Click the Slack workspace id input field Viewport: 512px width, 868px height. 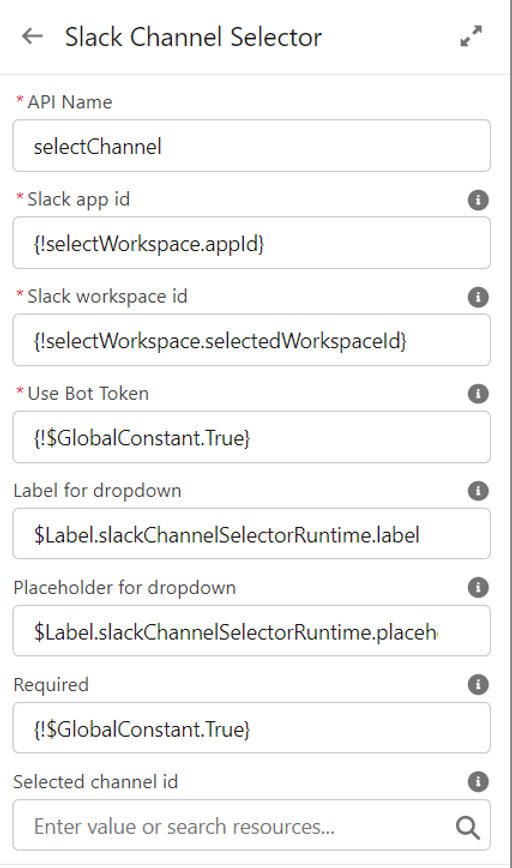tap(251, 340)
